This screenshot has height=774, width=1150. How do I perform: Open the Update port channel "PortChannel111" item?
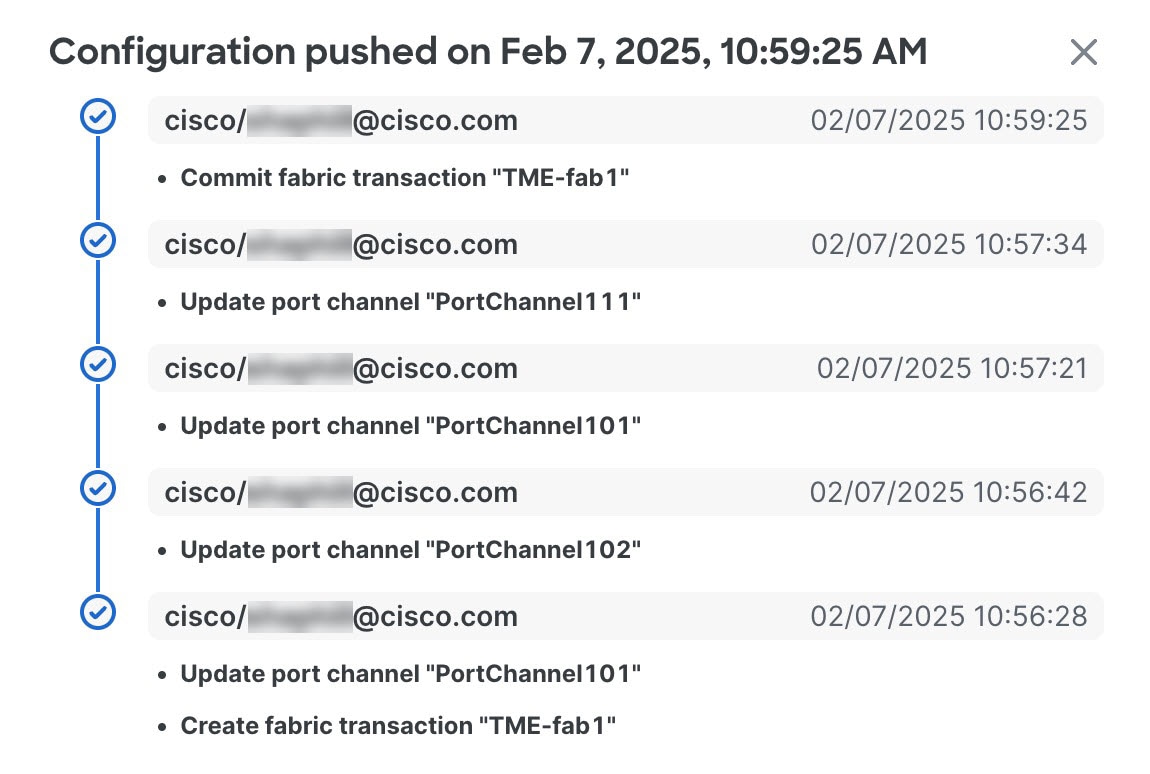[411, 302]
